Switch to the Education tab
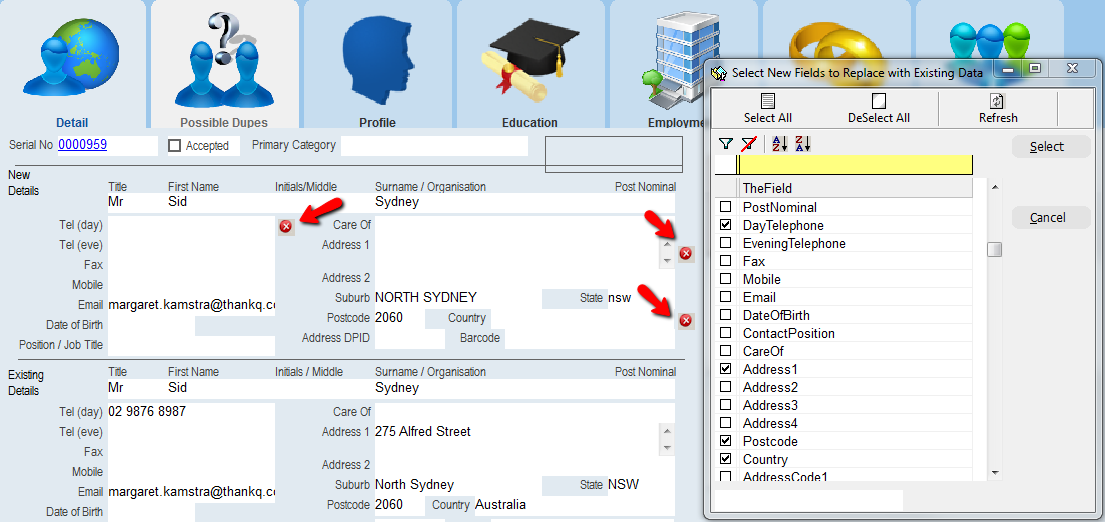 529,70
